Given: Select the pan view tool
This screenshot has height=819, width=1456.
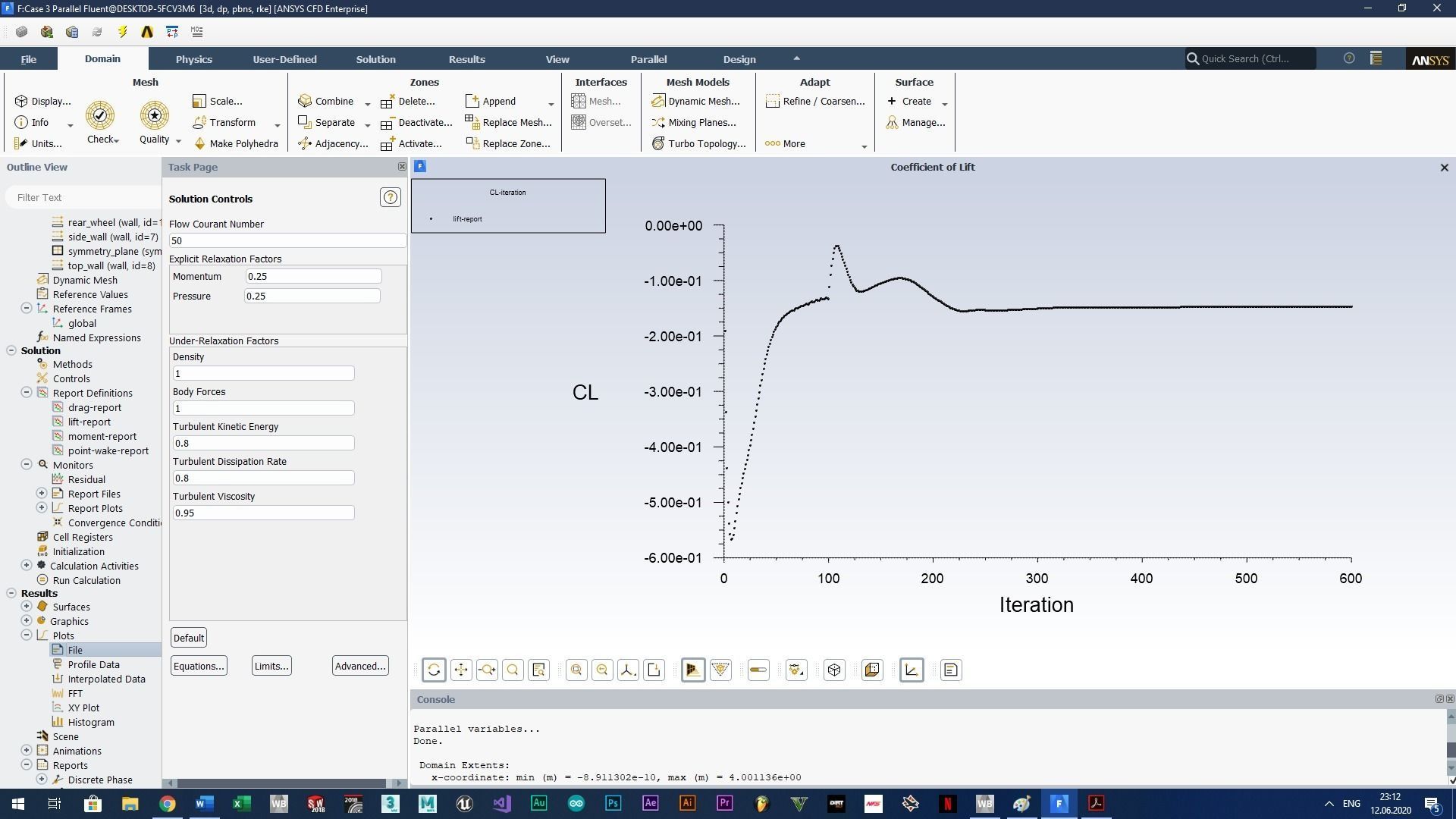Looking at the screenshot, I should click(460, 670).
